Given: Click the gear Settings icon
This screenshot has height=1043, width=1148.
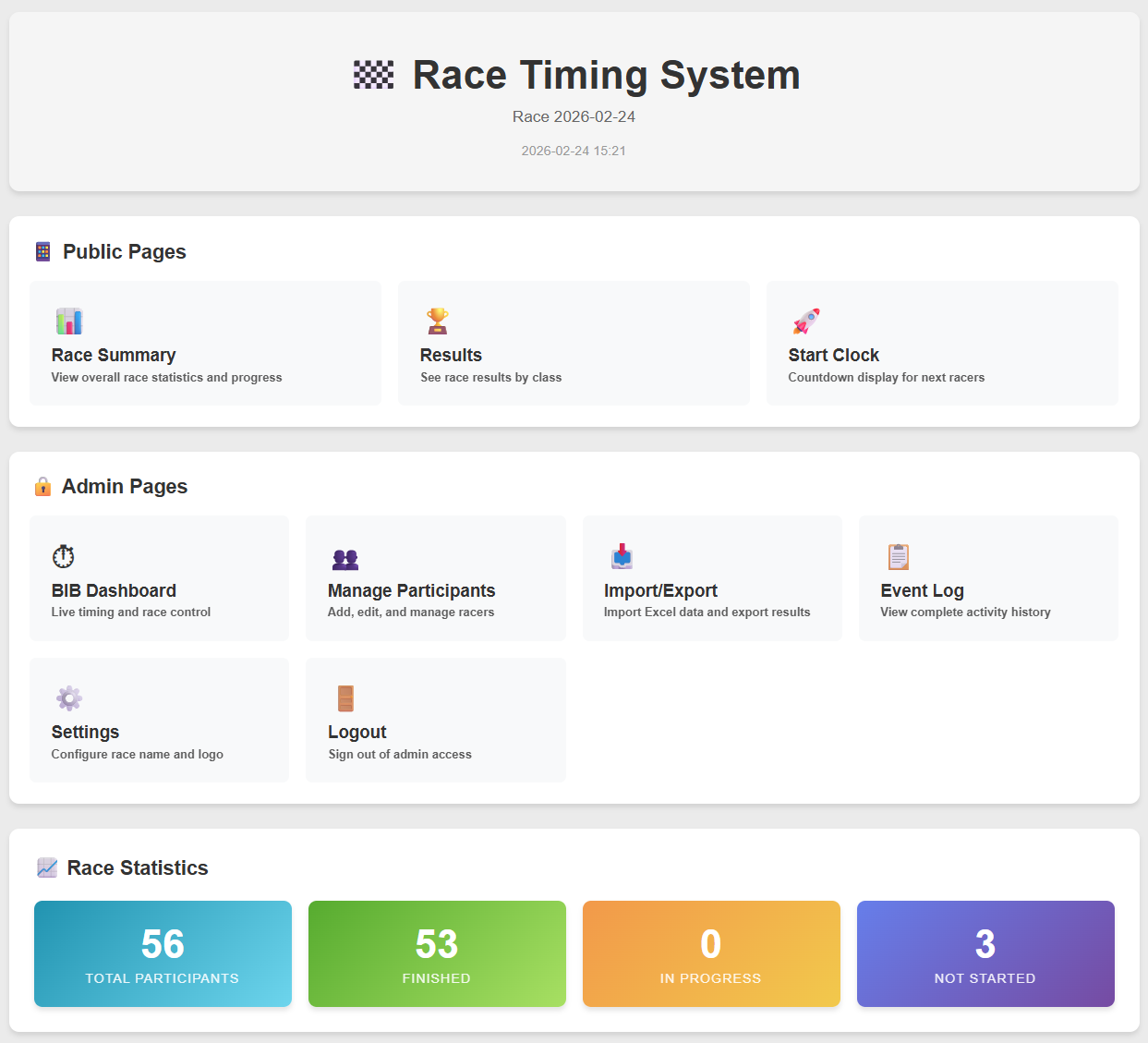Looking at the screenshot, I should coord(69,698).
